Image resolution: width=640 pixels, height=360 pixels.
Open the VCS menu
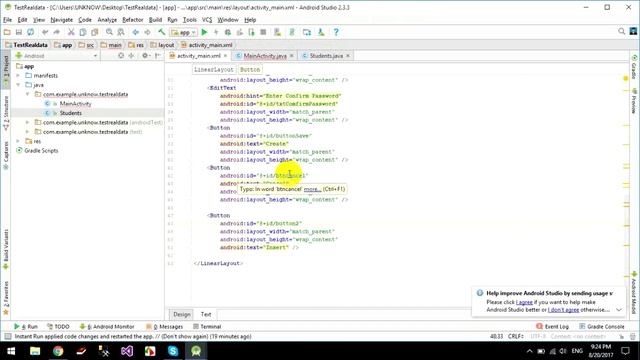(207, 20)
